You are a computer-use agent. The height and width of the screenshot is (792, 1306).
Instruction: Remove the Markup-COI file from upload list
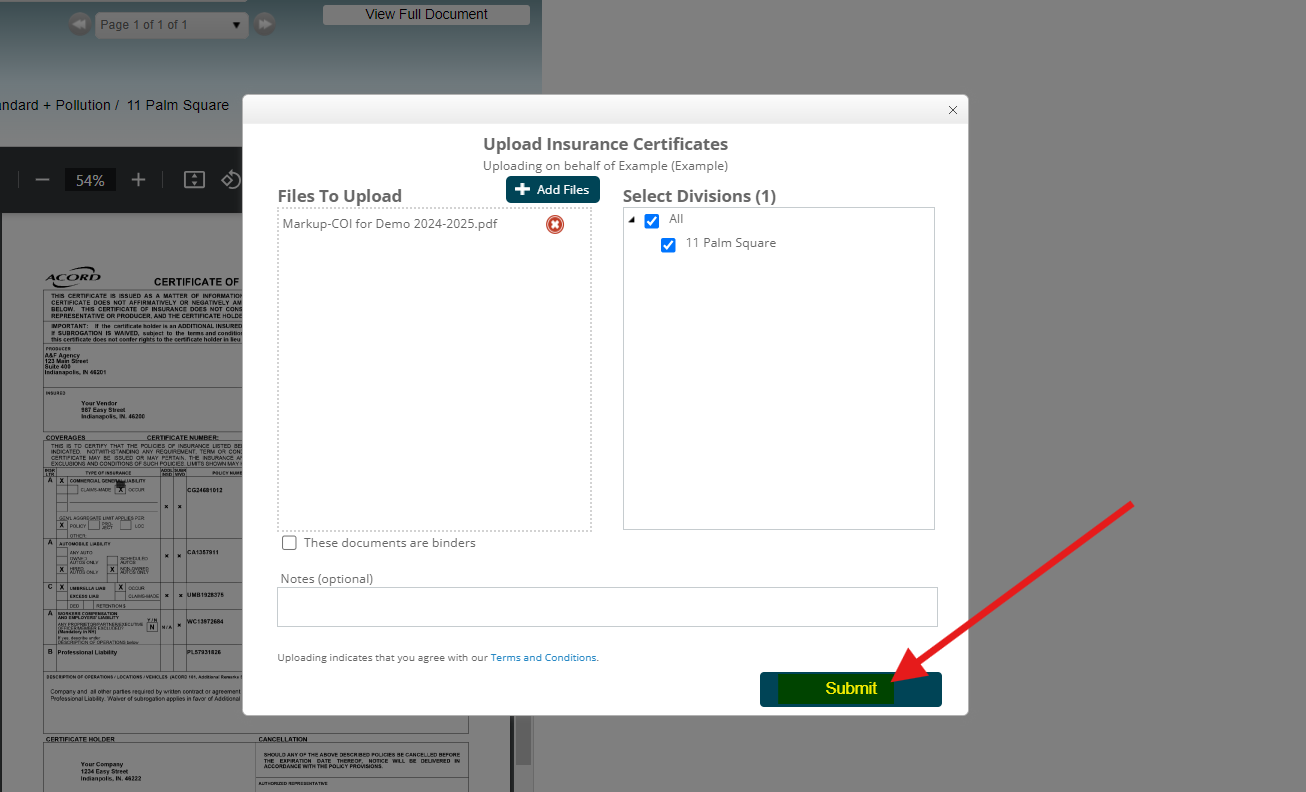[554, 224]
